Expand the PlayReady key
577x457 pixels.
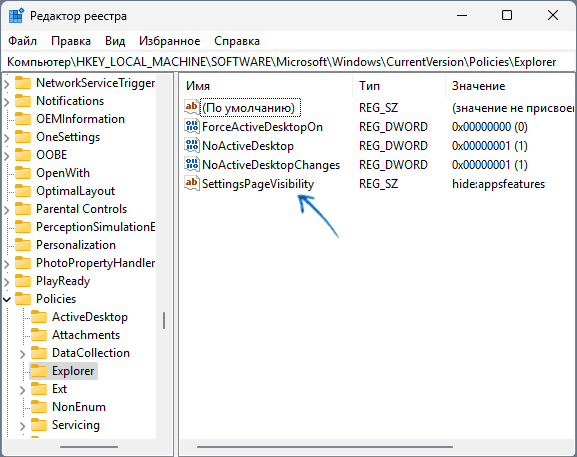7,282
